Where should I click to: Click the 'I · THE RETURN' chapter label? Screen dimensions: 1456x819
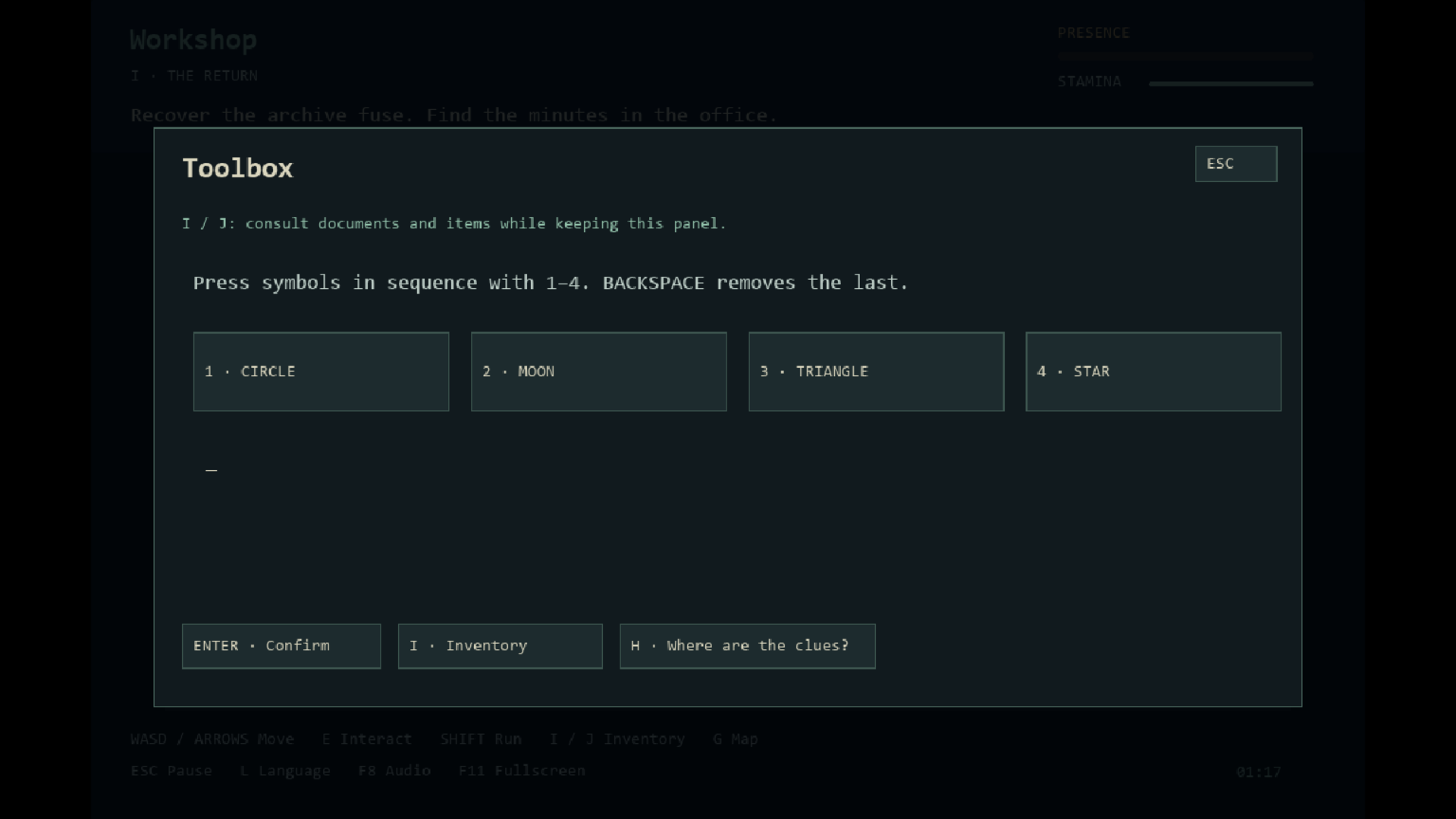pos(194,76)
